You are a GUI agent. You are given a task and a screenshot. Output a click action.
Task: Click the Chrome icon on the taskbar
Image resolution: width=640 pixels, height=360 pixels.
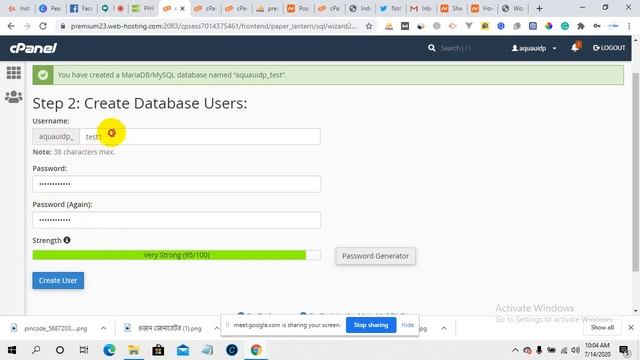[x=256, y=350]
